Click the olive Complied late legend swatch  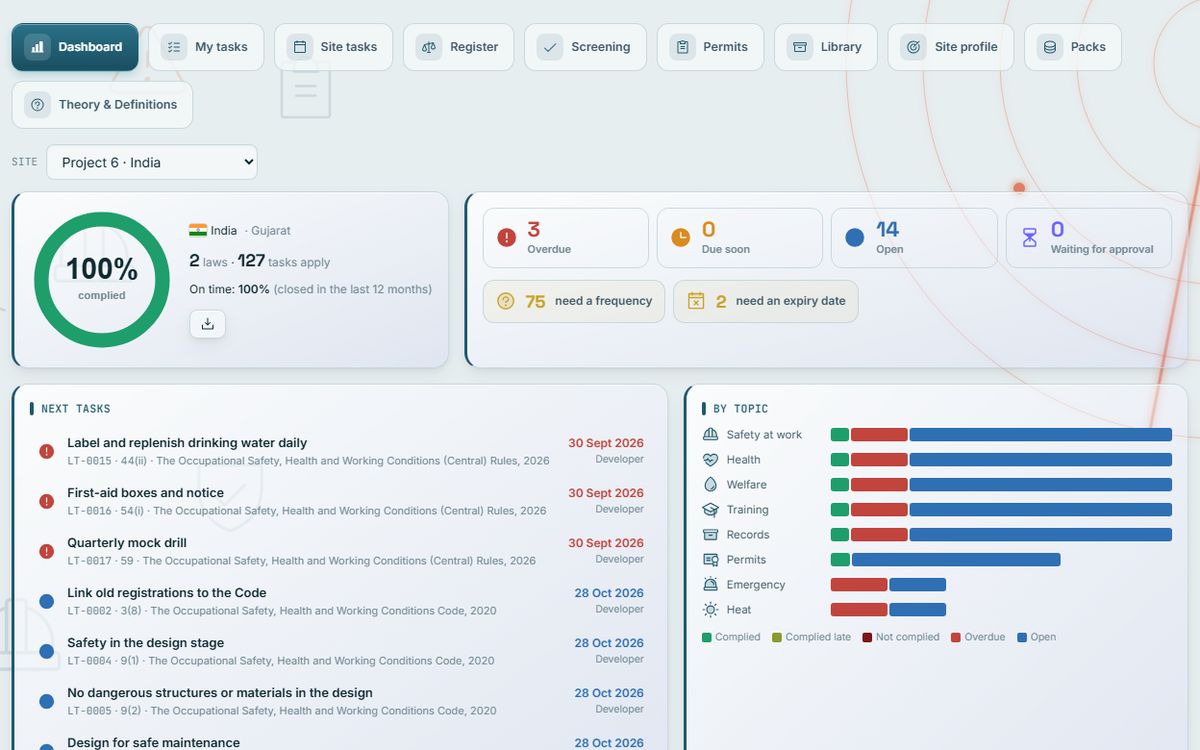click(x=777, y=637)
